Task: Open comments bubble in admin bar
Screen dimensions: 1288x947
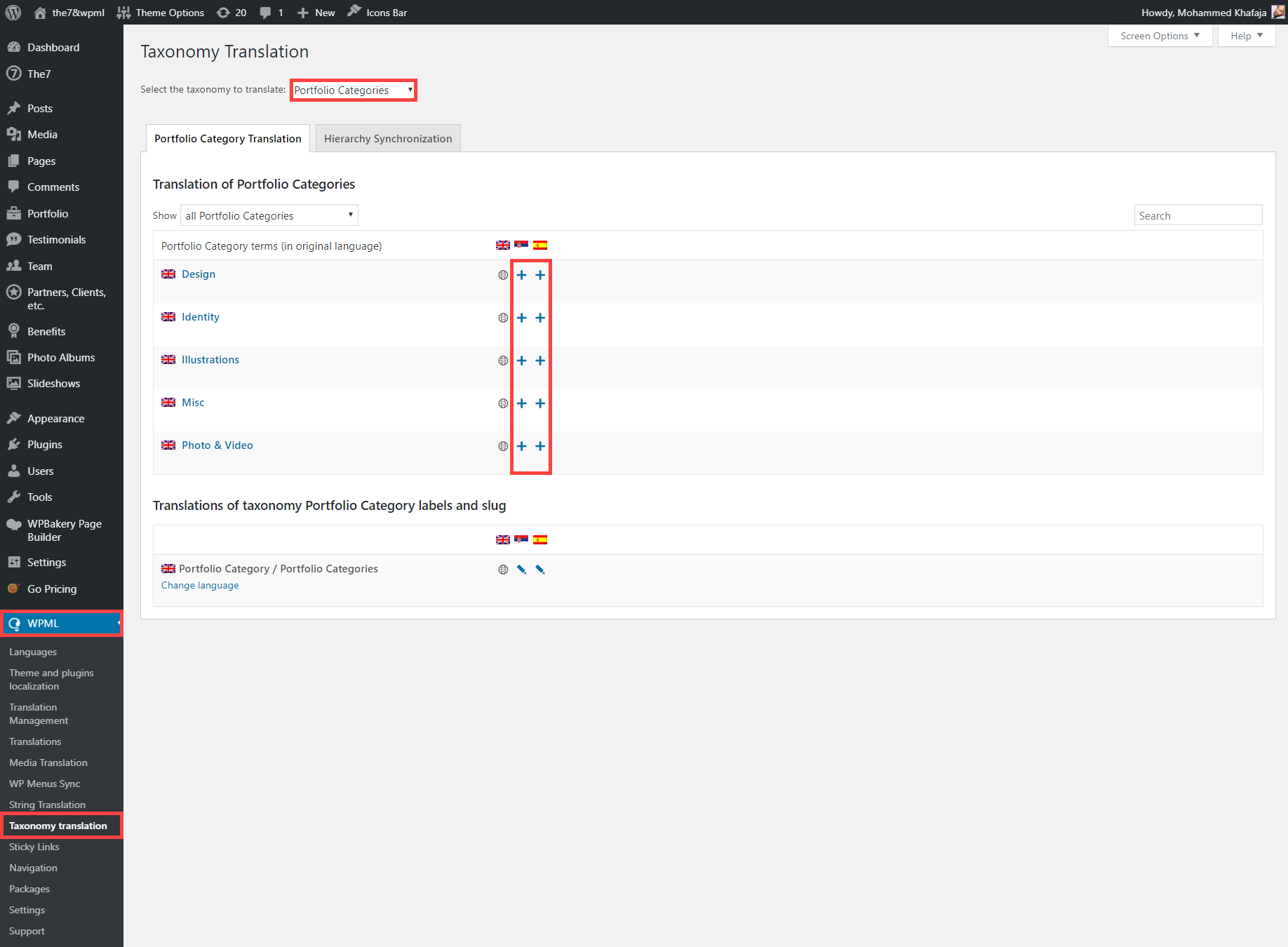Action: [x=271, y=13]
